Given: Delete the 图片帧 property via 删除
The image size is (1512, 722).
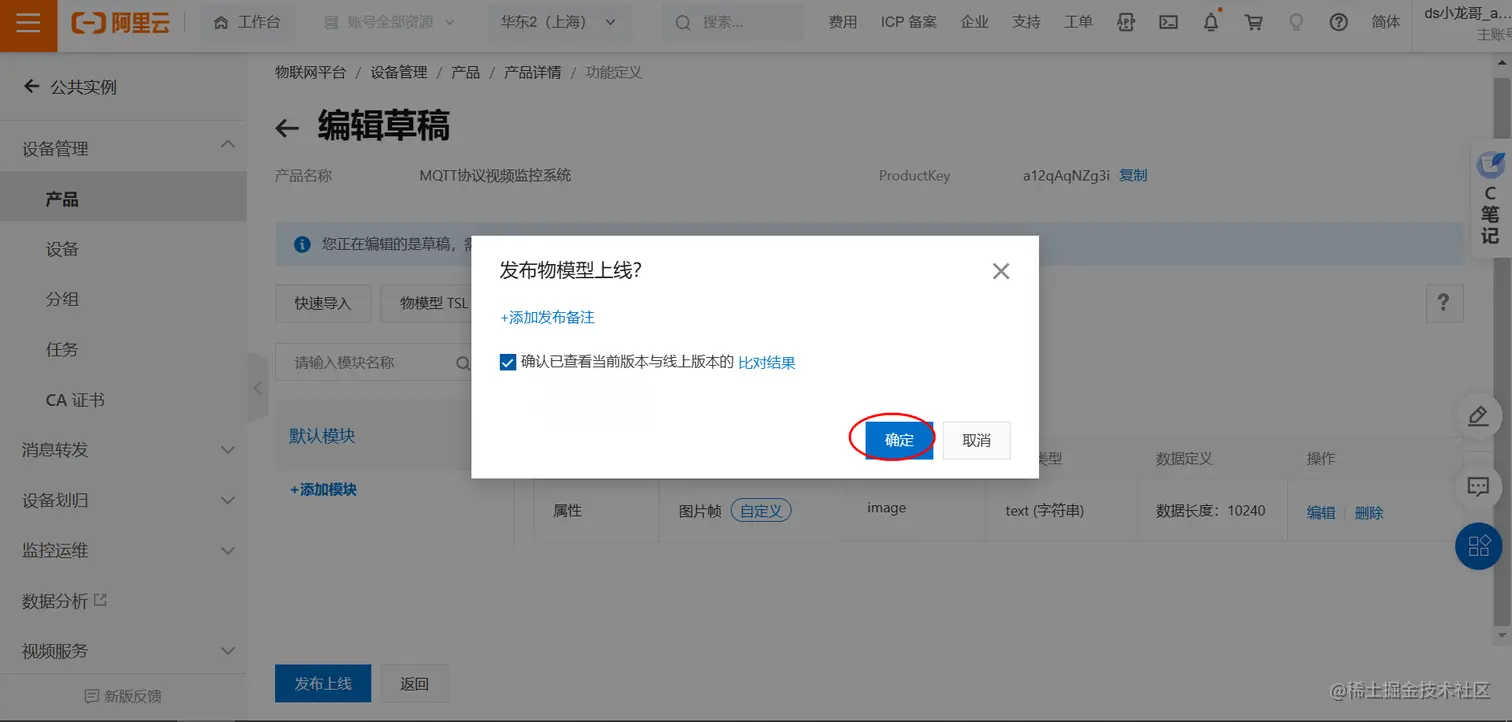Looking at the screenshot, I should tap(1369, 512).
